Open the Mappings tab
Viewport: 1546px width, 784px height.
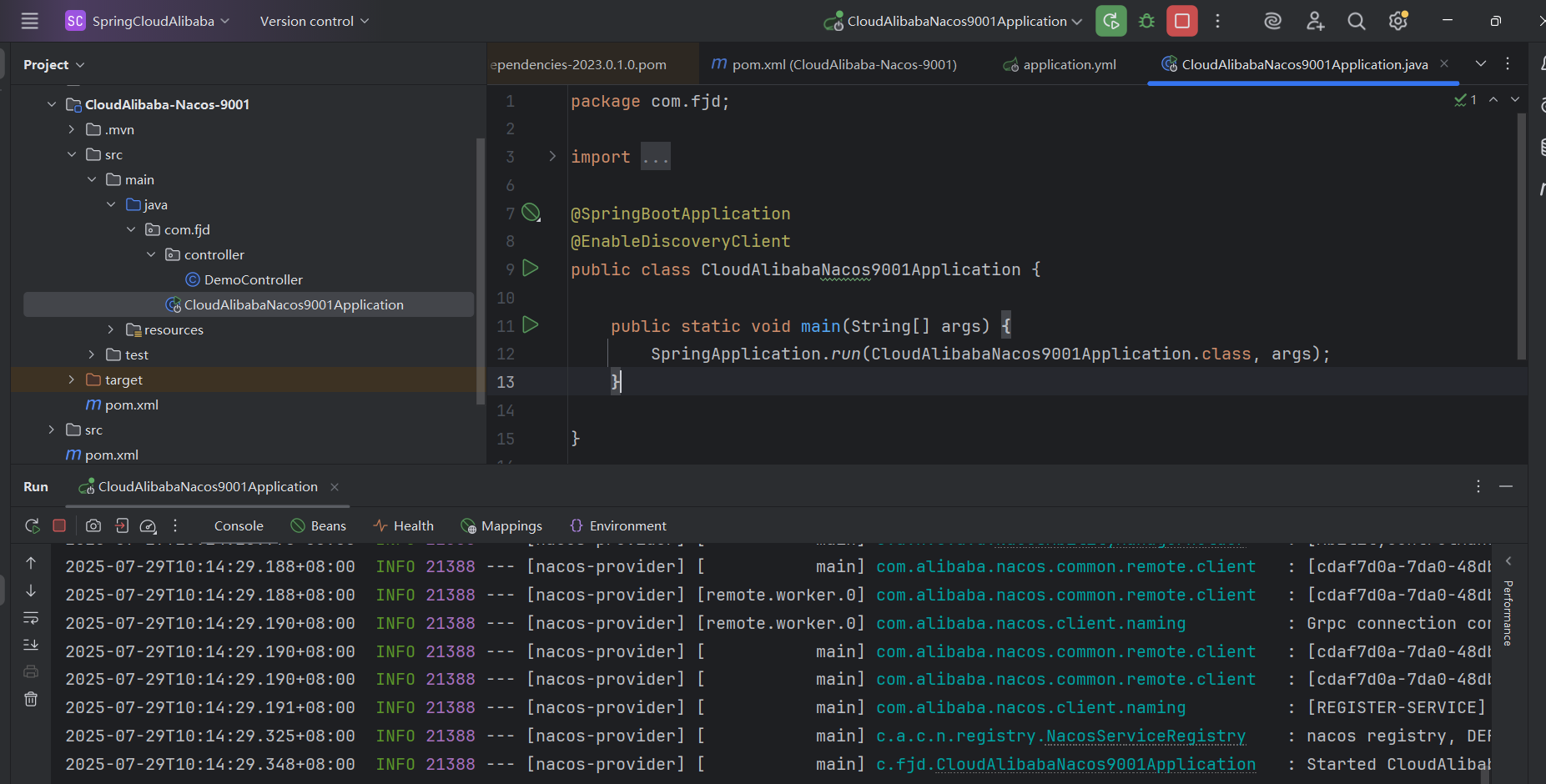pos(501,525)
